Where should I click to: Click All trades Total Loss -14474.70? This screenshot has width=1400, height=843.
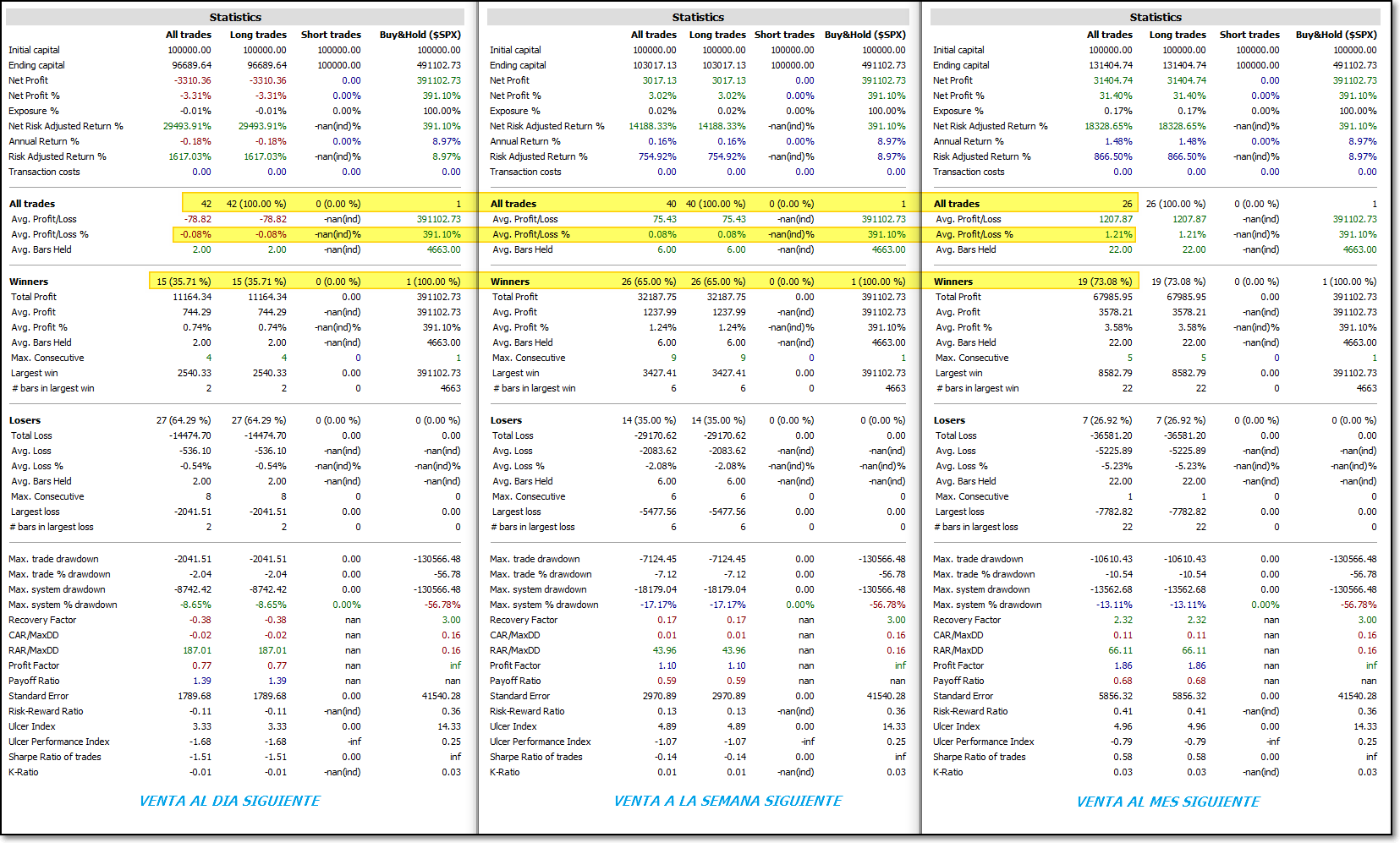190,435
